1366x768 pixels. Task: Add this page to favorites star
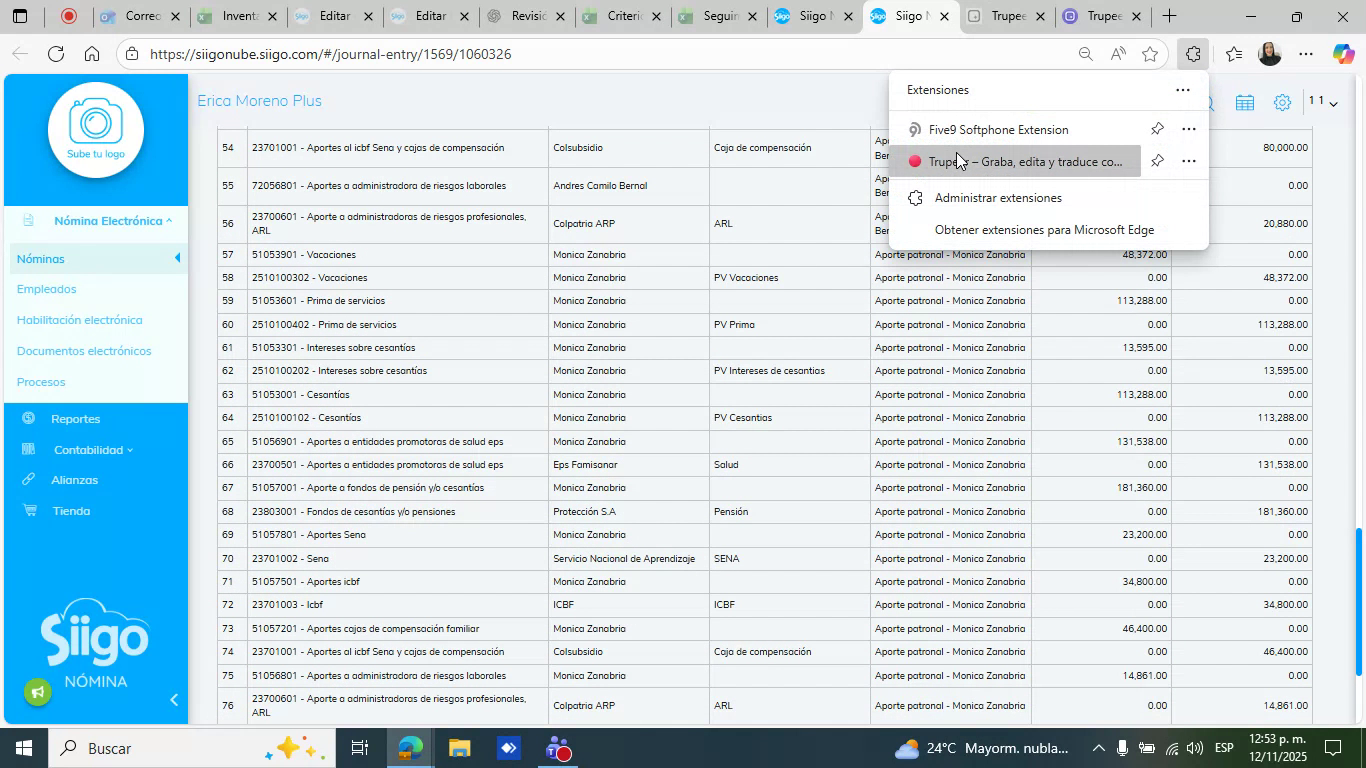1150,54
